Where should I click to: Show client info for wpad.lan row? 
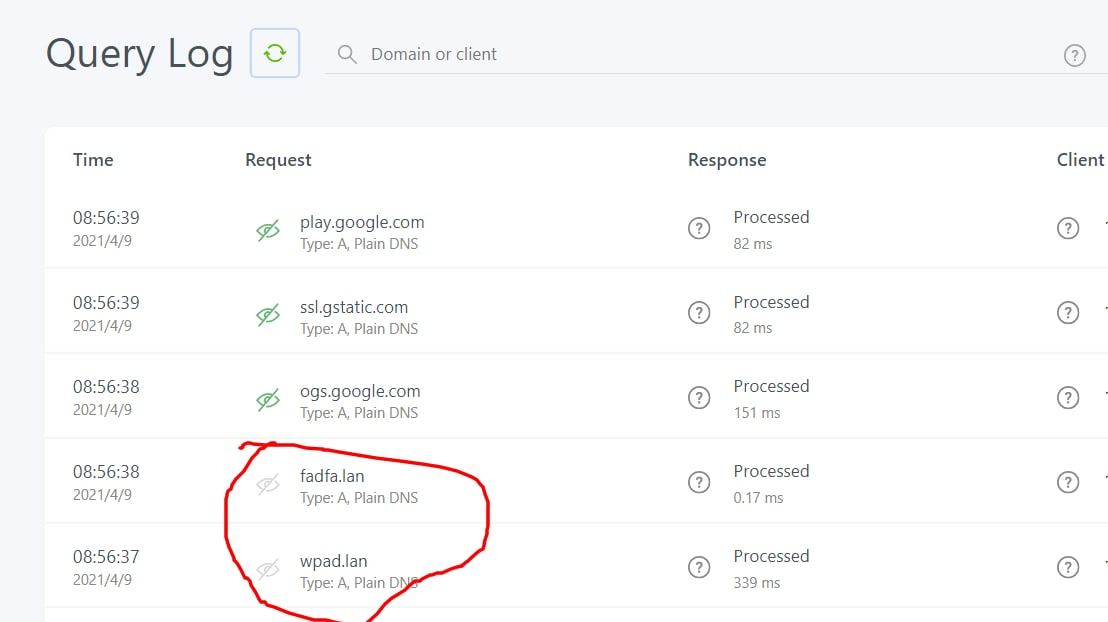pyautogui.click(x=1068, y=567)
